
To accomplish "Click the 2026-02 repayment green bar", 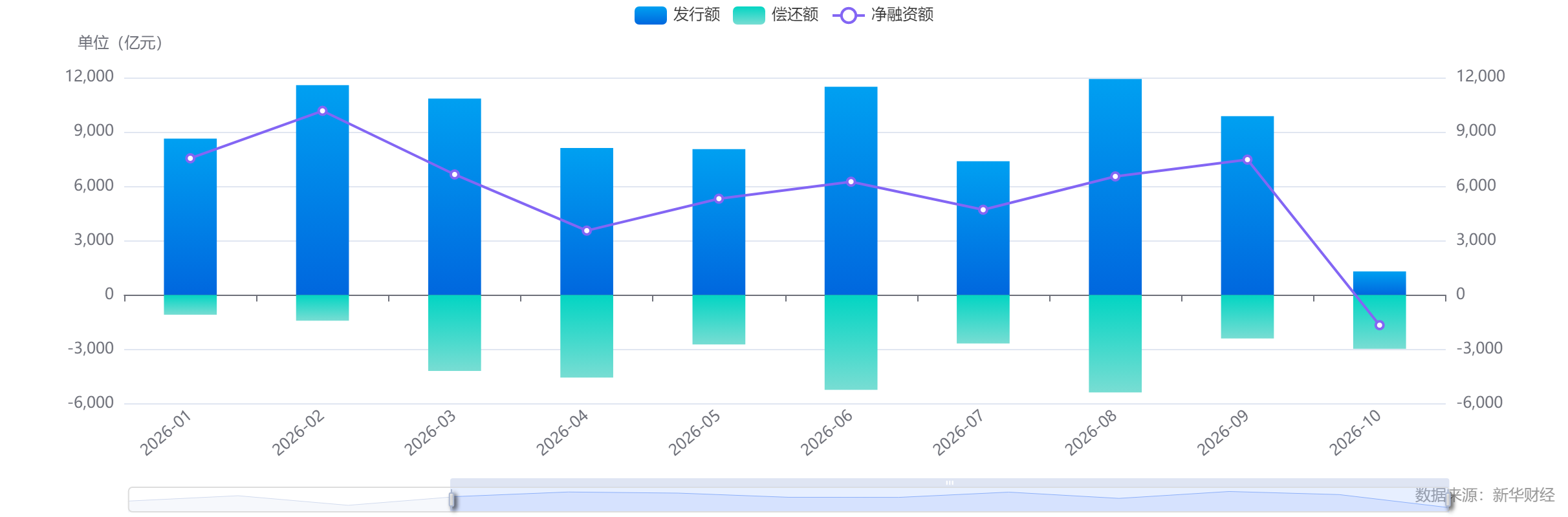I will pos(322,308).
